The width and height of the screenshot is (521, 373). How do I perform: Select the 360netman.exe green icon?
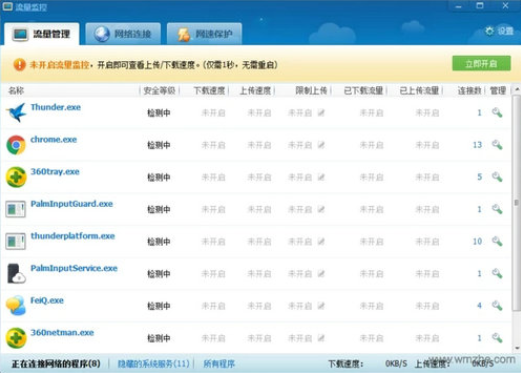tap(16, 338)
